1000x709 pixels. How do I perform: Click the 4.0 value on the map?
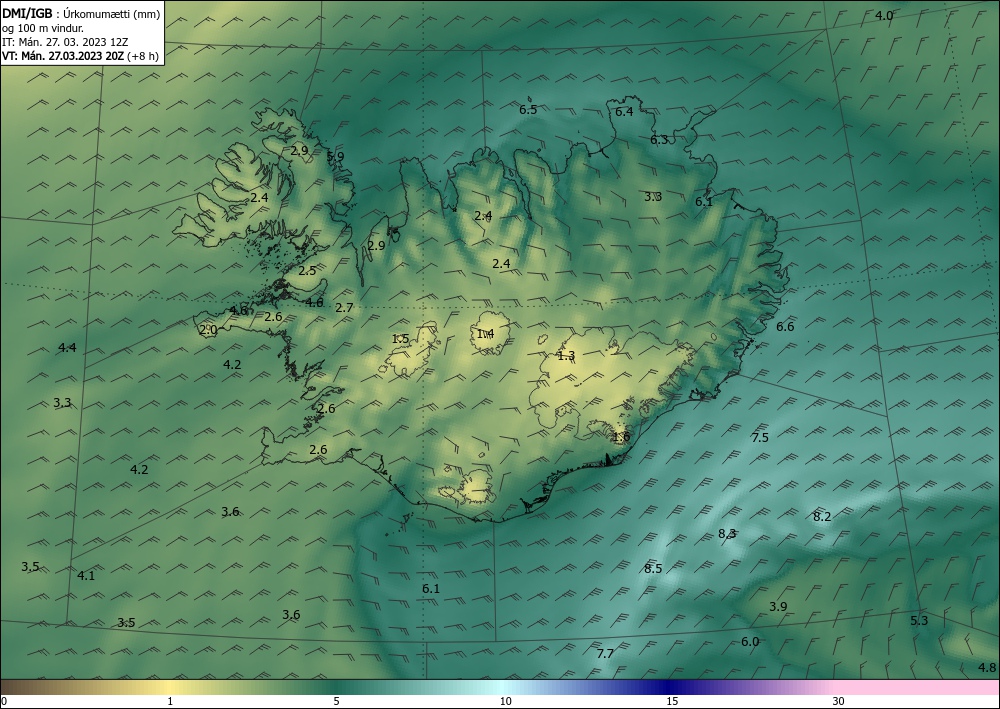pos(883,16)
